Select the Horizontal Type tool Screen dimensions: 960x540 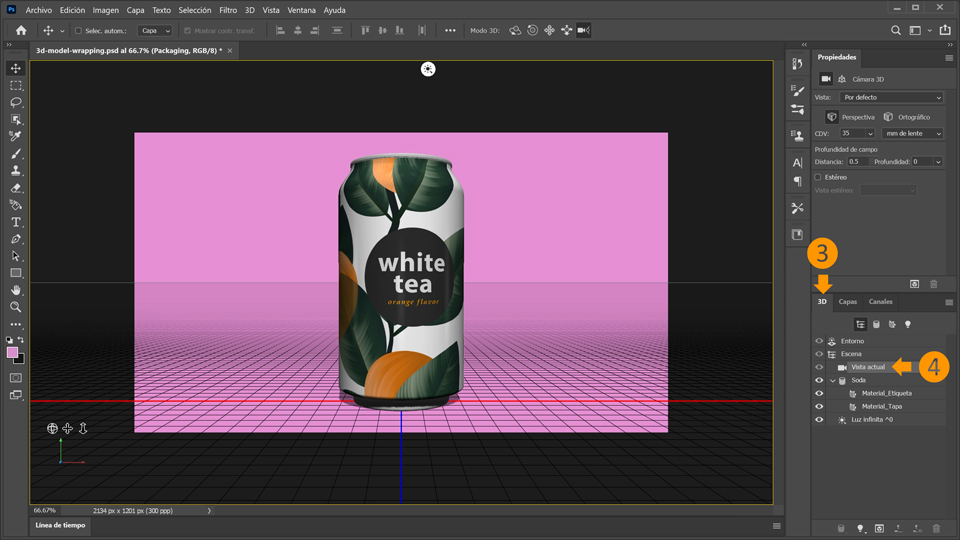pos(16,222)
